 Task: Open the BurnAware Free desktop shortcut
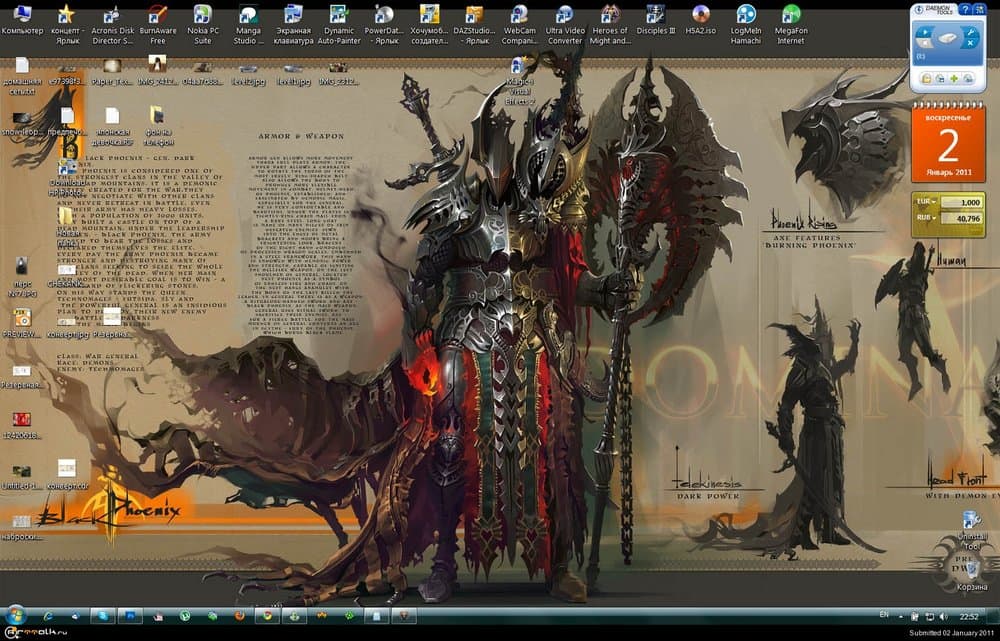coord(157,15)
